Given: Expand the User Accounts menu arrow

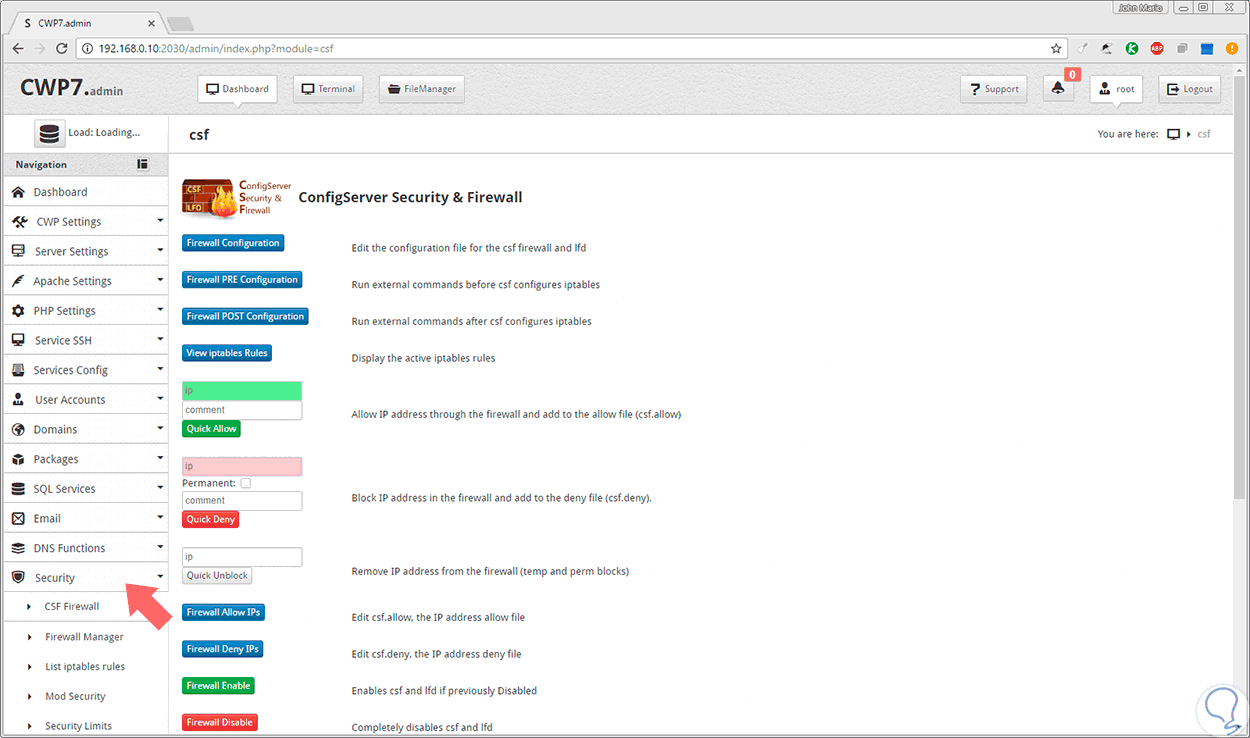Looking at the screenshot, I should tap(160, 398).
